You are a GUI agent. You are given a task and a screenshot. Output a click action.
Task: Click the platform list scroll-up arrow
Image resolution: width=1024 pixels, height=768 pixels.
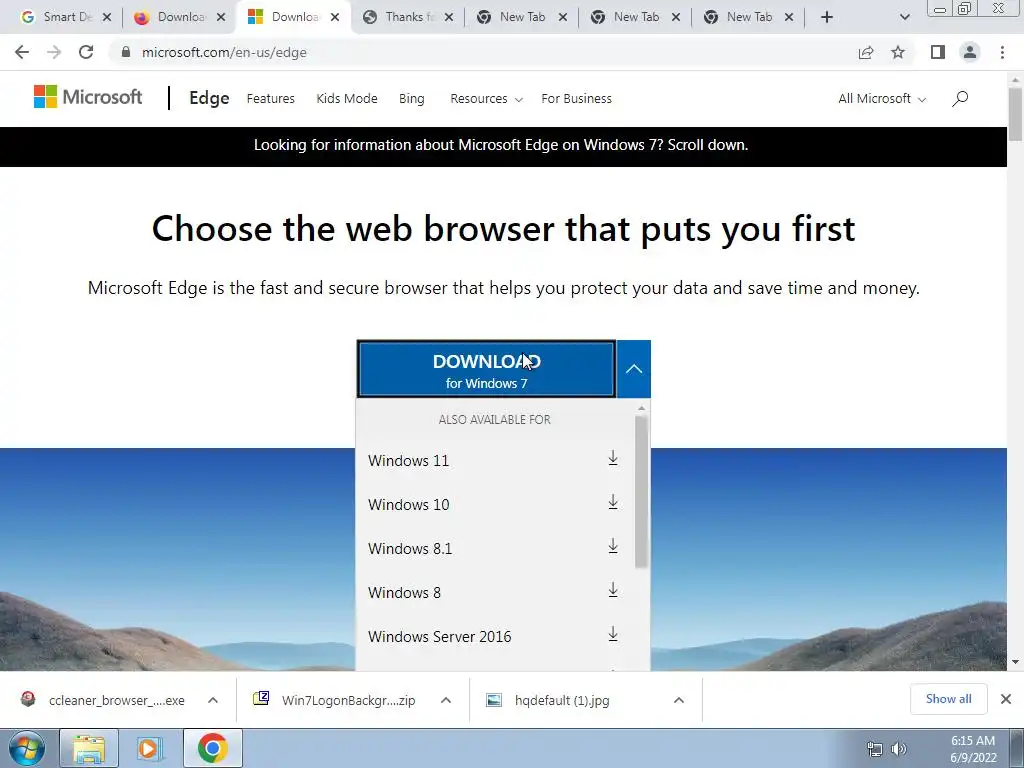point(641,408)
